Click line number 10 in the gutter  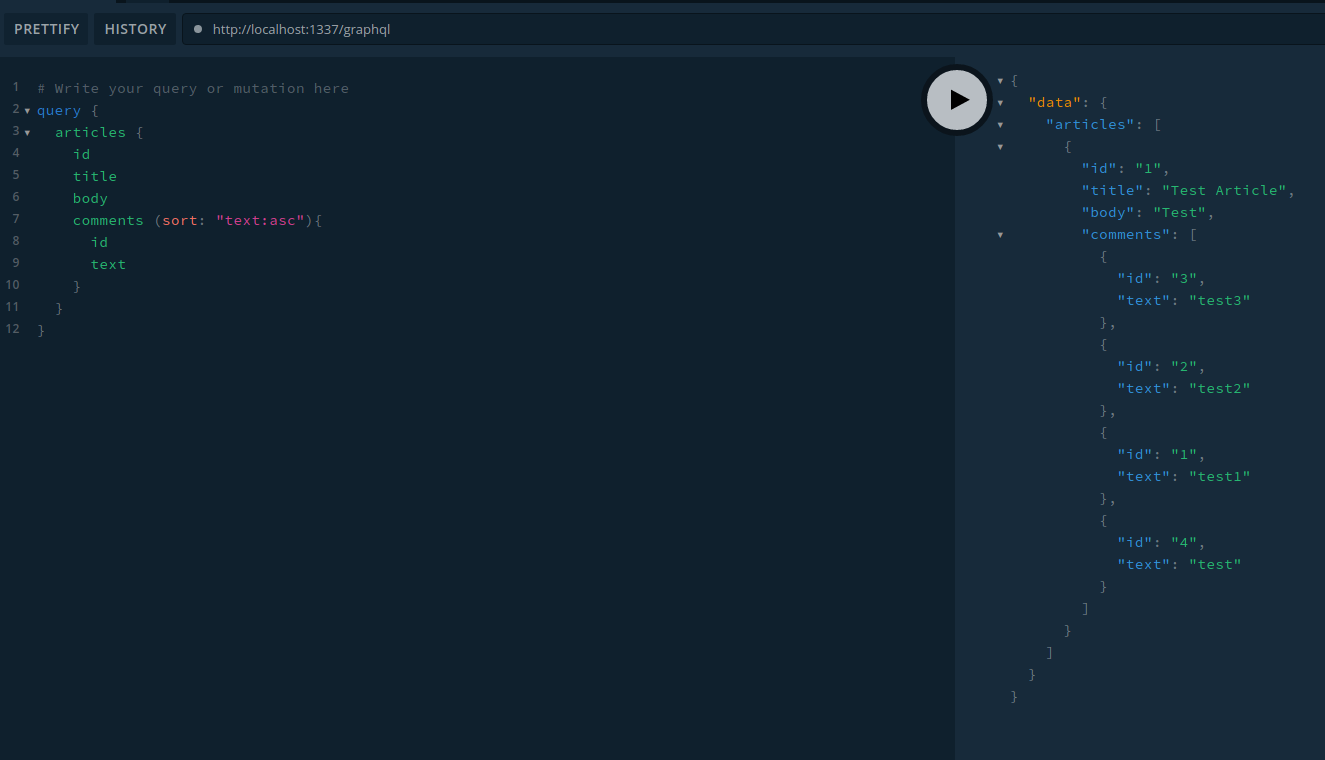(x=12, y=285)
